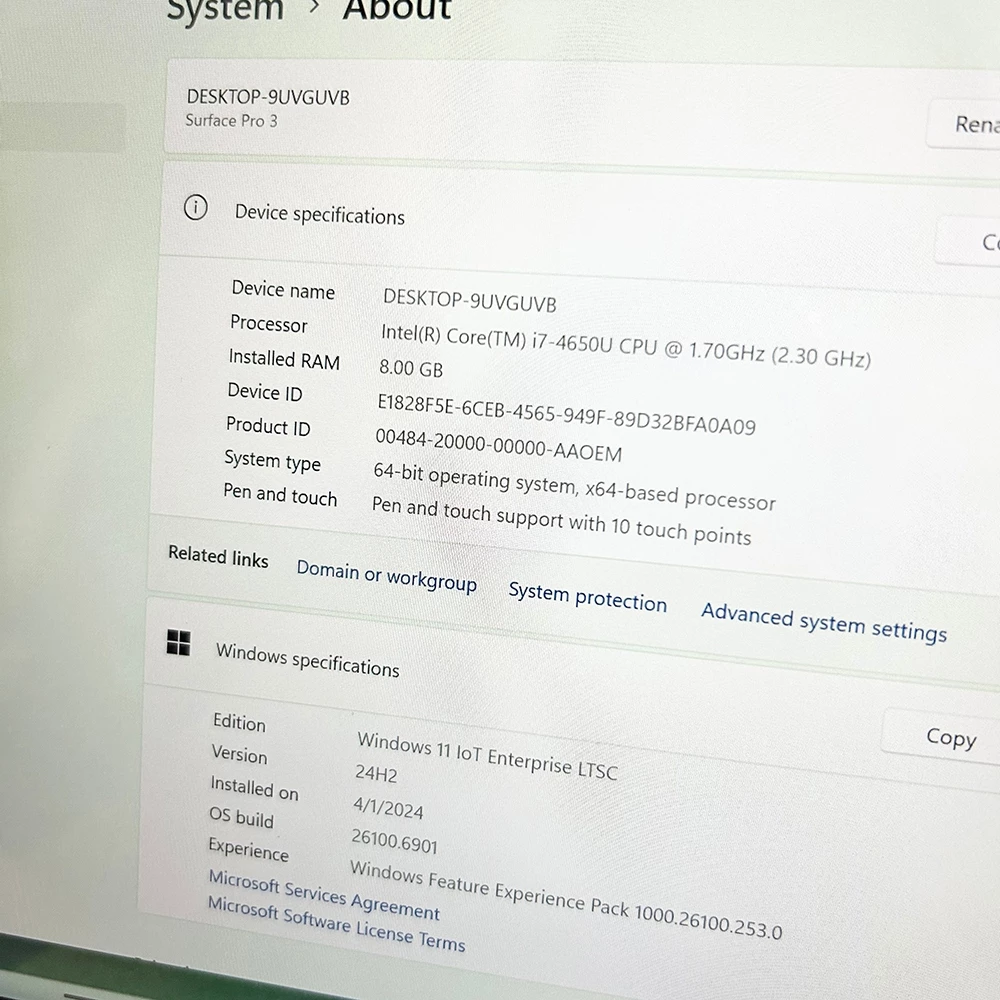Copy the Windows specifications

pyautogui.click(x=942, y=738)
